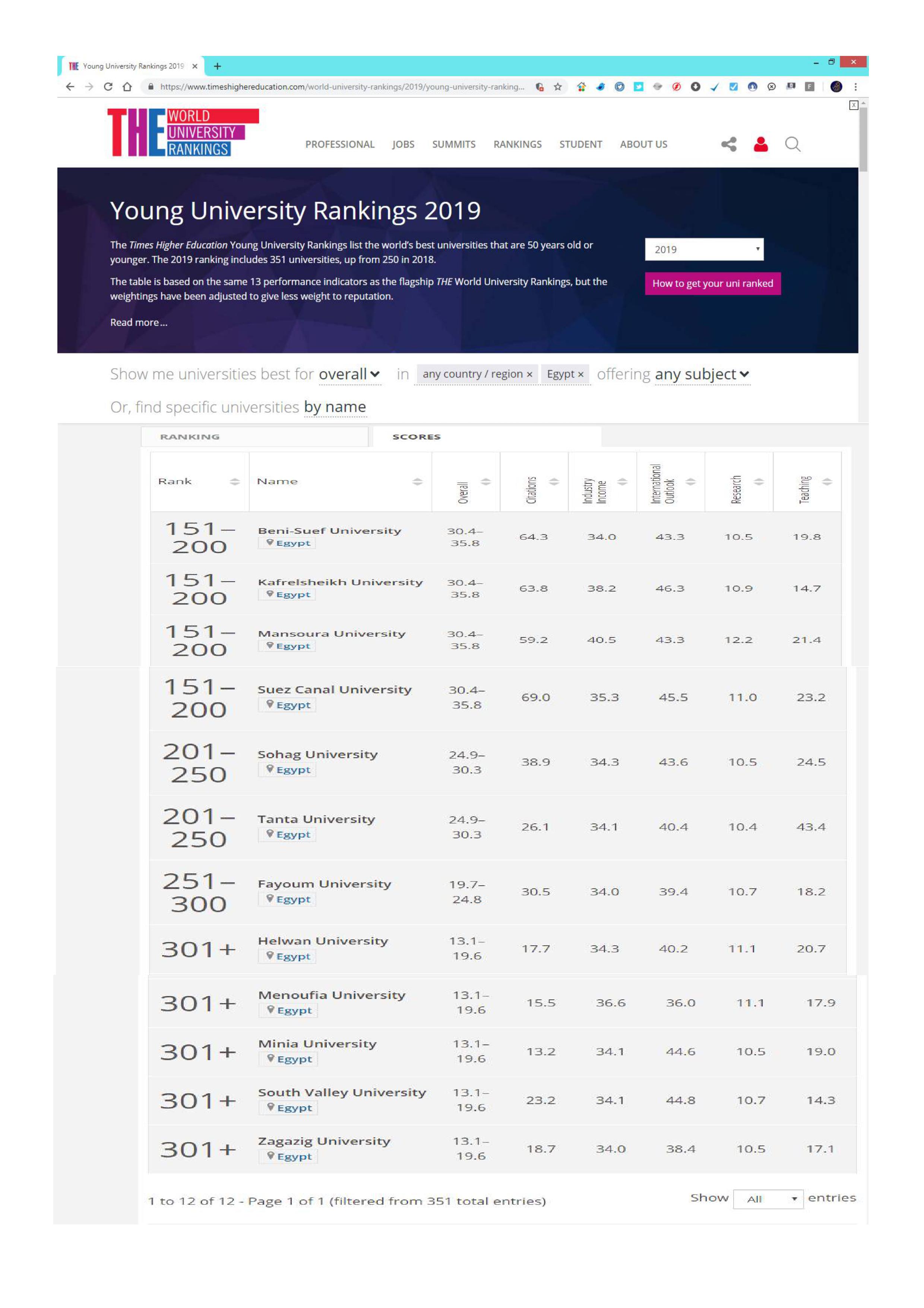Image resolution: width=924 pixels, height=1308 pixels.
Task: Open Minia University's page
Action: (x=317, y=1044)
